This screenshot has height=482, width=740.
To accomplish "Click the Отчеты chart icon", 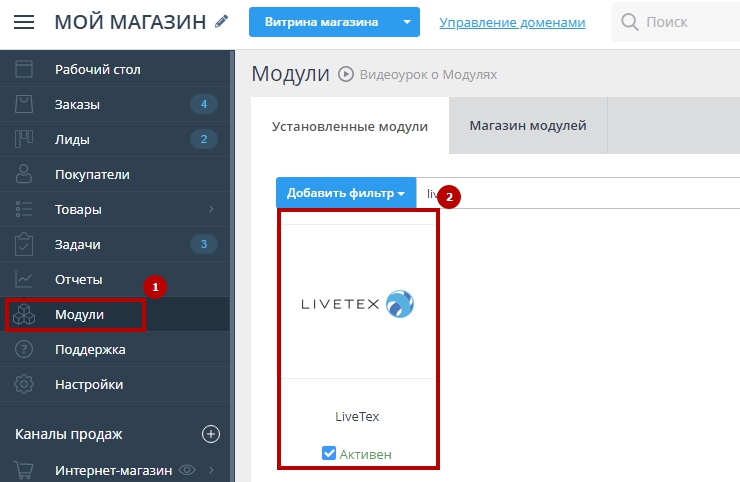I will [x=24, y=279].
